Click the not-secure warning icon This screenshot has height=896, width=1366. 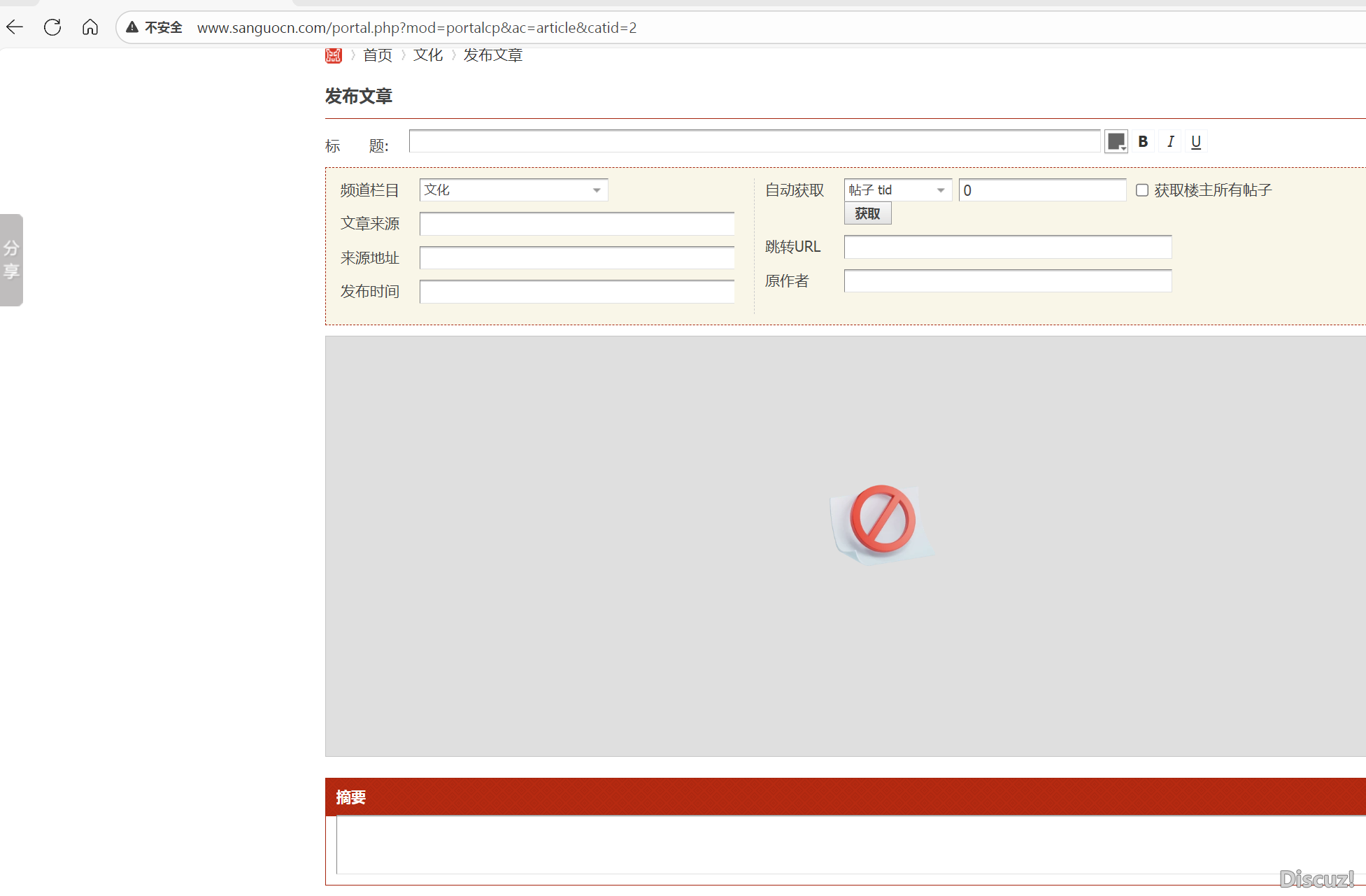pos(132,27)
